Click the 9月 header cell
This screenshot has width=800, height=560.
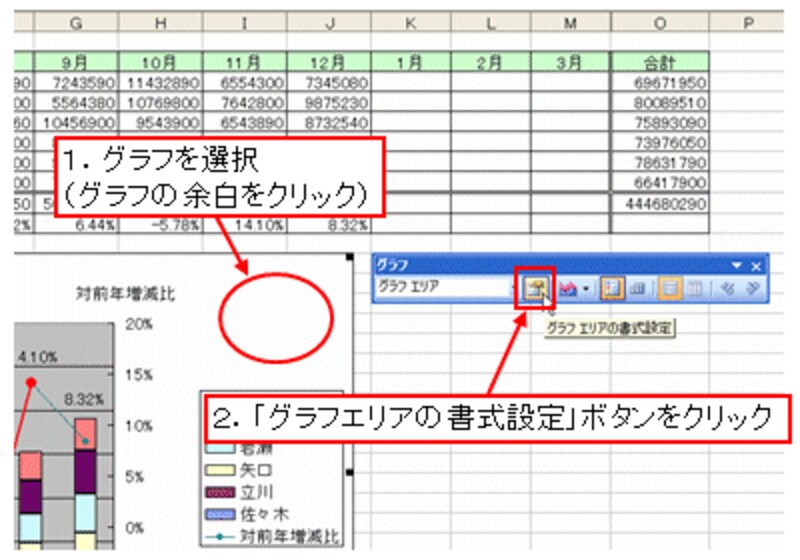76,62
